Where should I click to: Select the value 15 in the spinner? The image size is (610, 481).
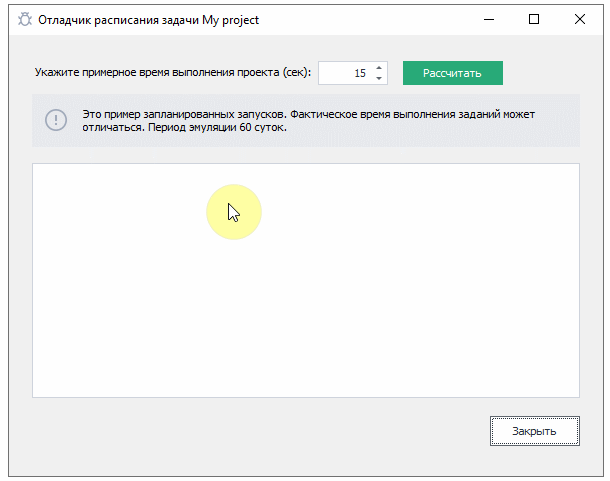pyautogui.click(x=360, y=73)
